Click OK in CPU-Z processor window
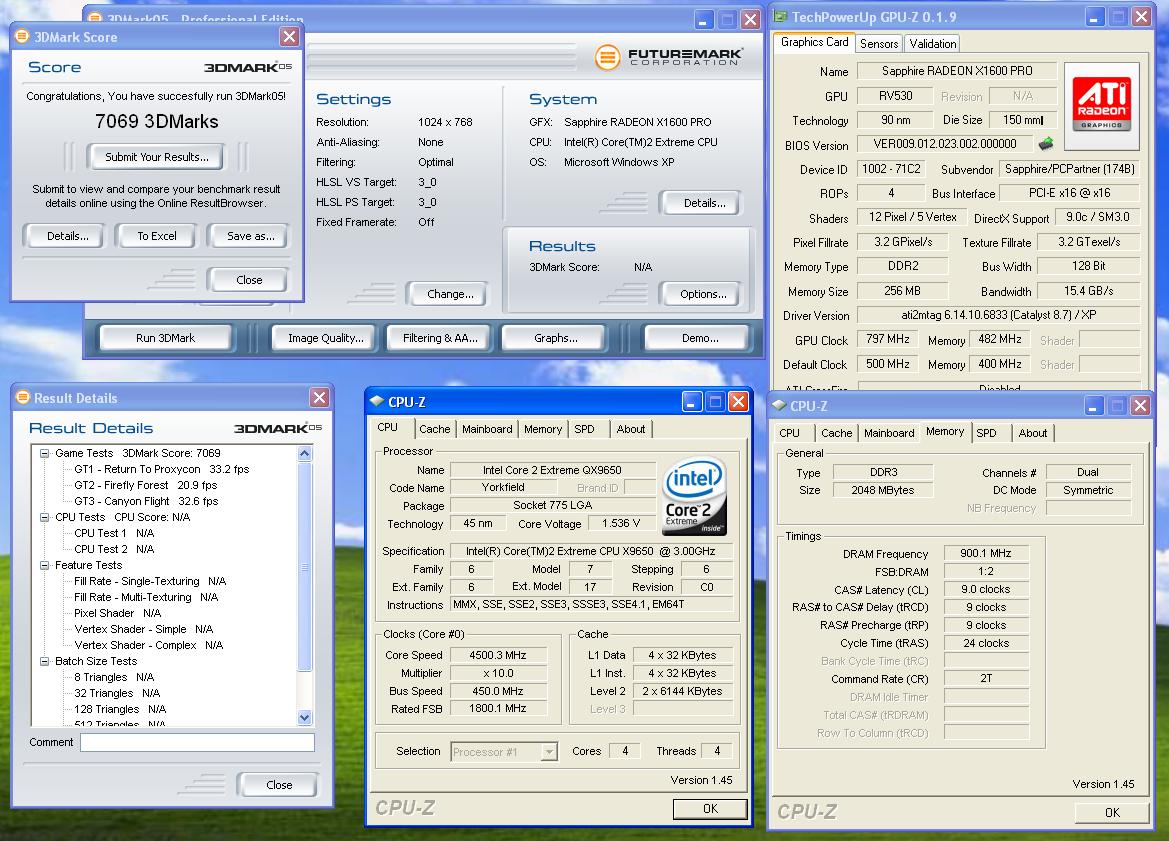1169x841 pixels. coord(710,808)
